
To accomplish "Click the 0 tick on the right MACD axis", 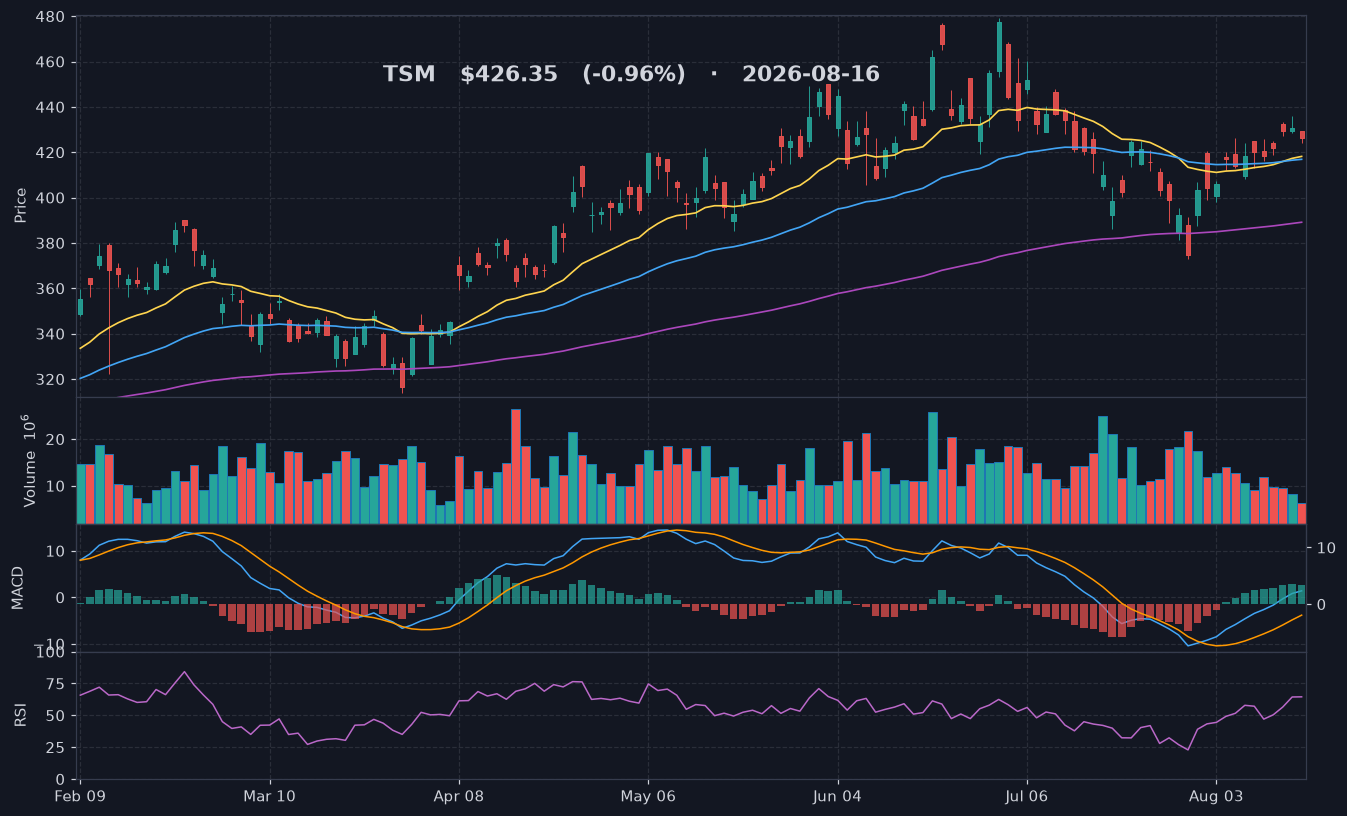I will 1321,605.
